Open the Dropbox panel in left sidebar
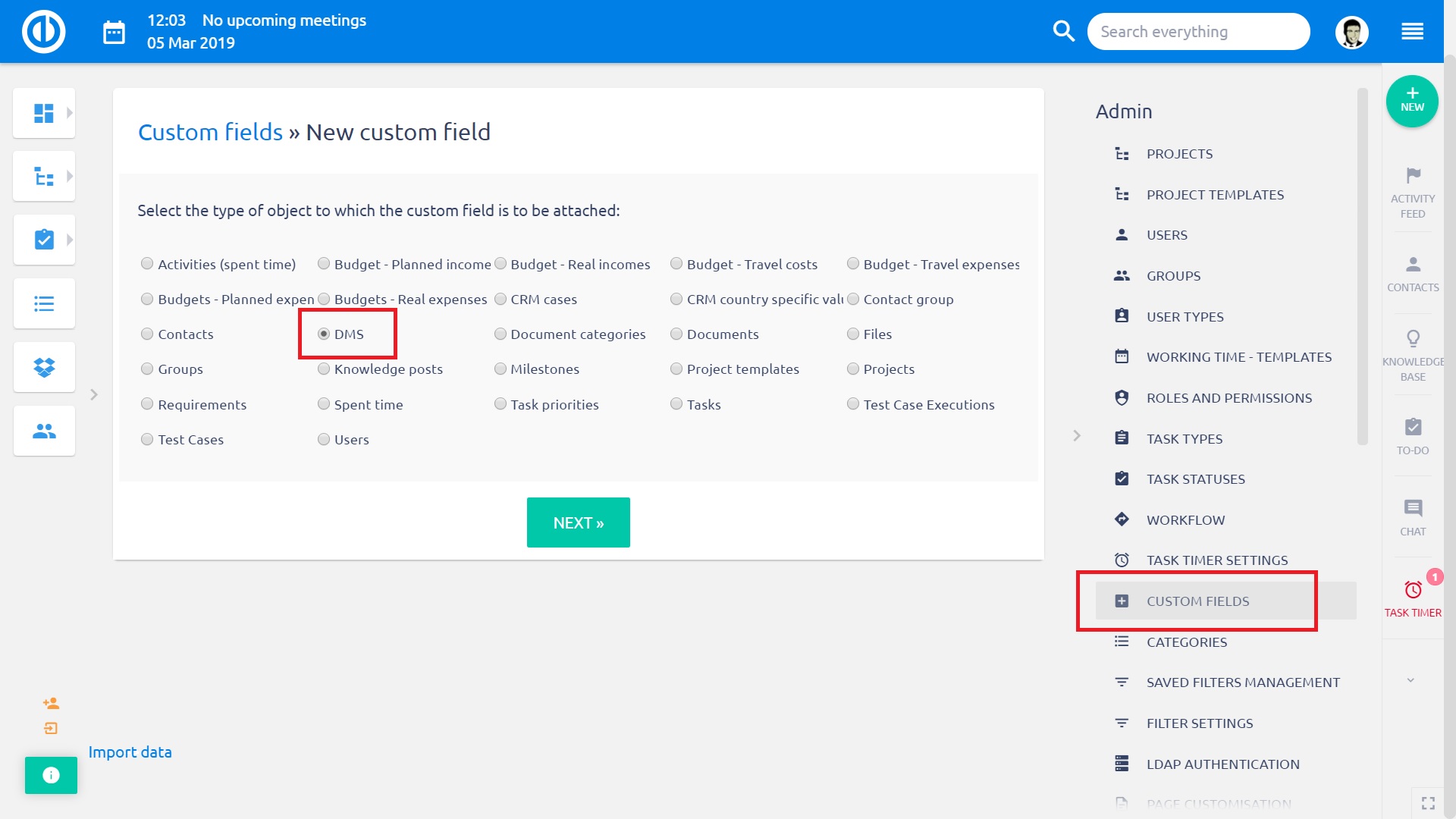Viewport: 1456px width, 819px height. pos(43,367)
